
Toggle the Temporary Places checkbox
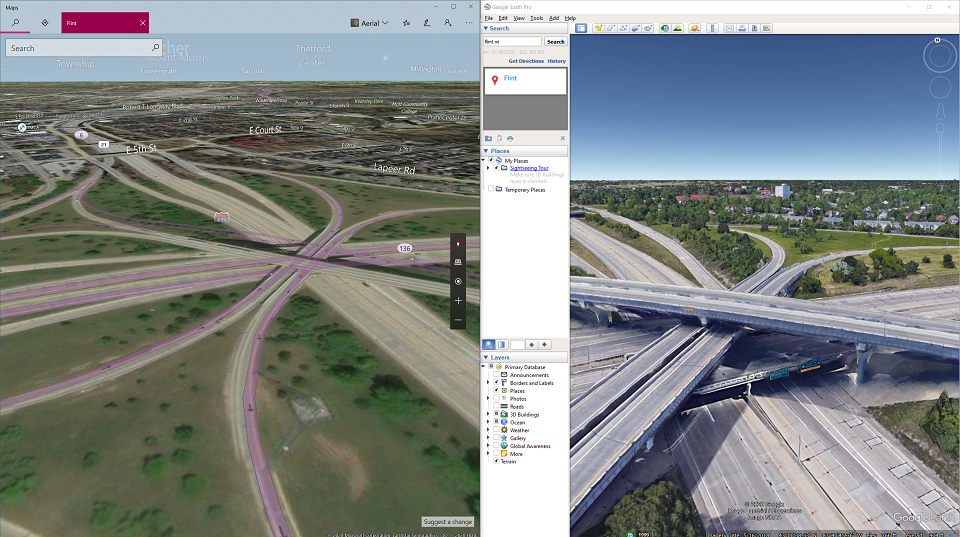pyautogui.click(x=490, y=189)
